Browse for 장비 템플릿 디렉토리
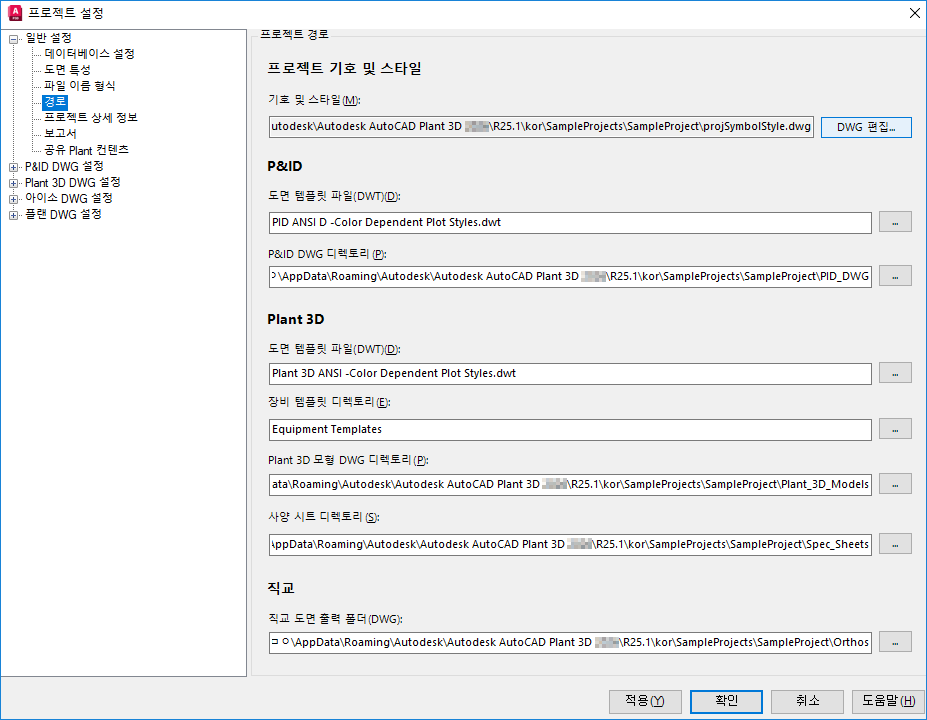This screenshot has height=720, width=927. coord(895,429)
